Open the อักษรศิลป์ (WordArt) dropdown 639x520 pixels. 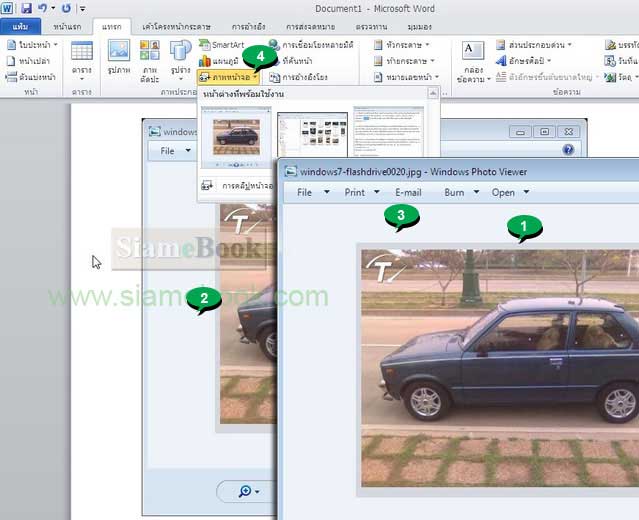pos(523,61)
